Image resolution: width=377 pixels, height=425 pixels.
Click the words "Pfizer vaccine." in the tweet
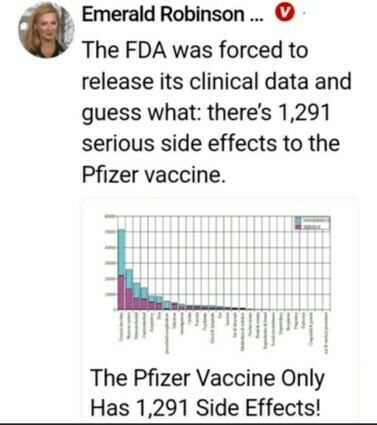point(154,174)
